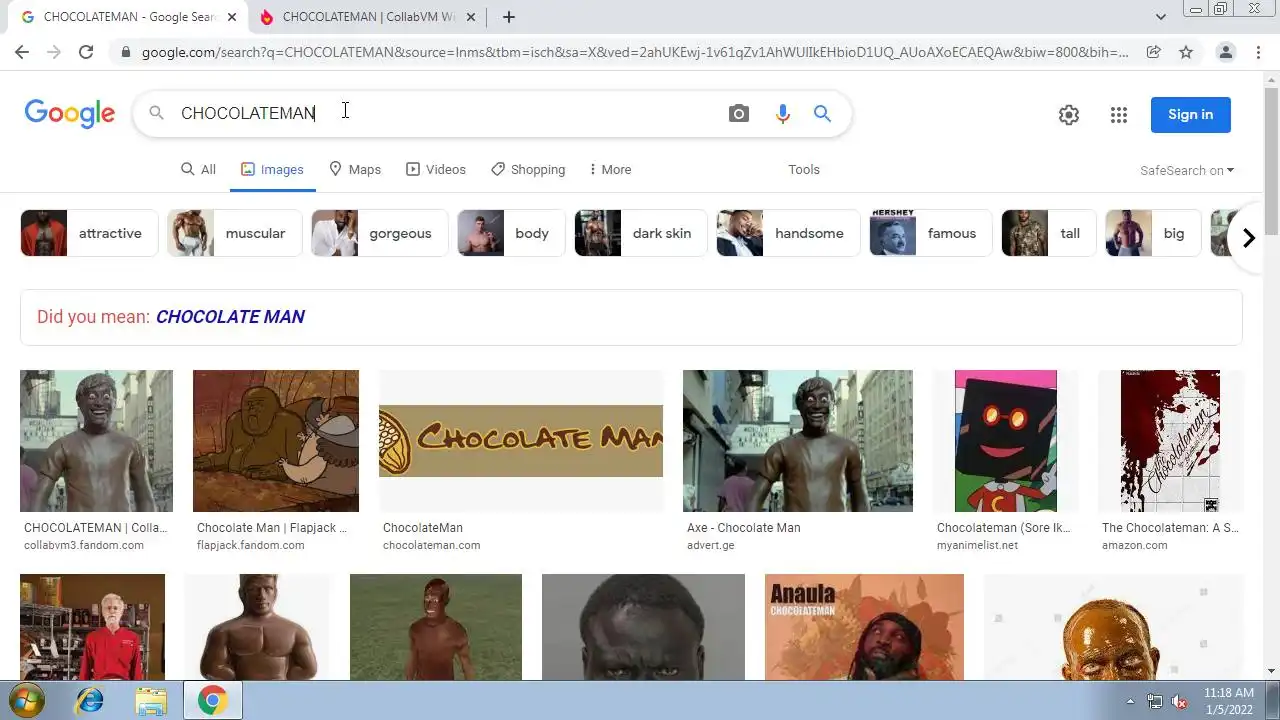Open network tray icon
The height and width of the screenshot is (720, 1280).
point(1155,701)
